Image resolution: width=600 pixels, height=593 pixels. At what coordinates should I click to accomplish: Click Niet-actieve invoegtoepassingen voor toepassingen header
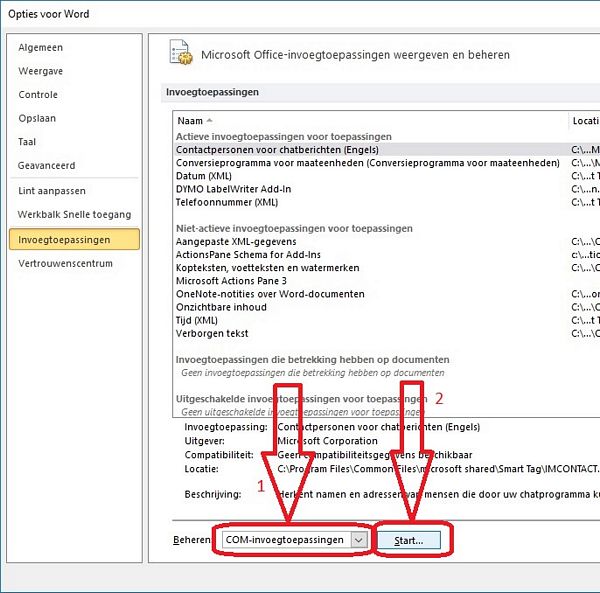[294, 228]
